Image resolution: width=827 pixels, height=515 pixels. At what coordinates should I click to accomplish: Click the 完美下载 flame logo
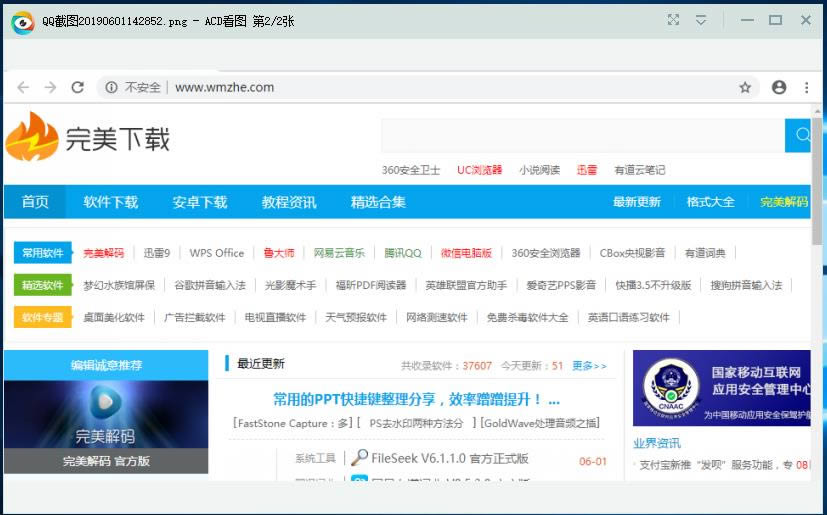point(32,136)
